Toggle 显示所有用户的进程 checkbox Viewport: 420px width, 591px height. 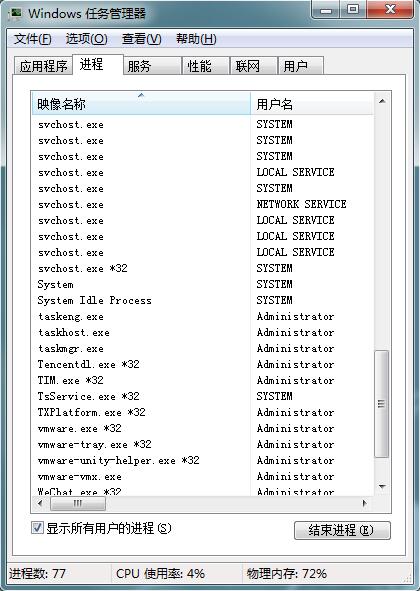pyautogui.click(x=37, y=528)
